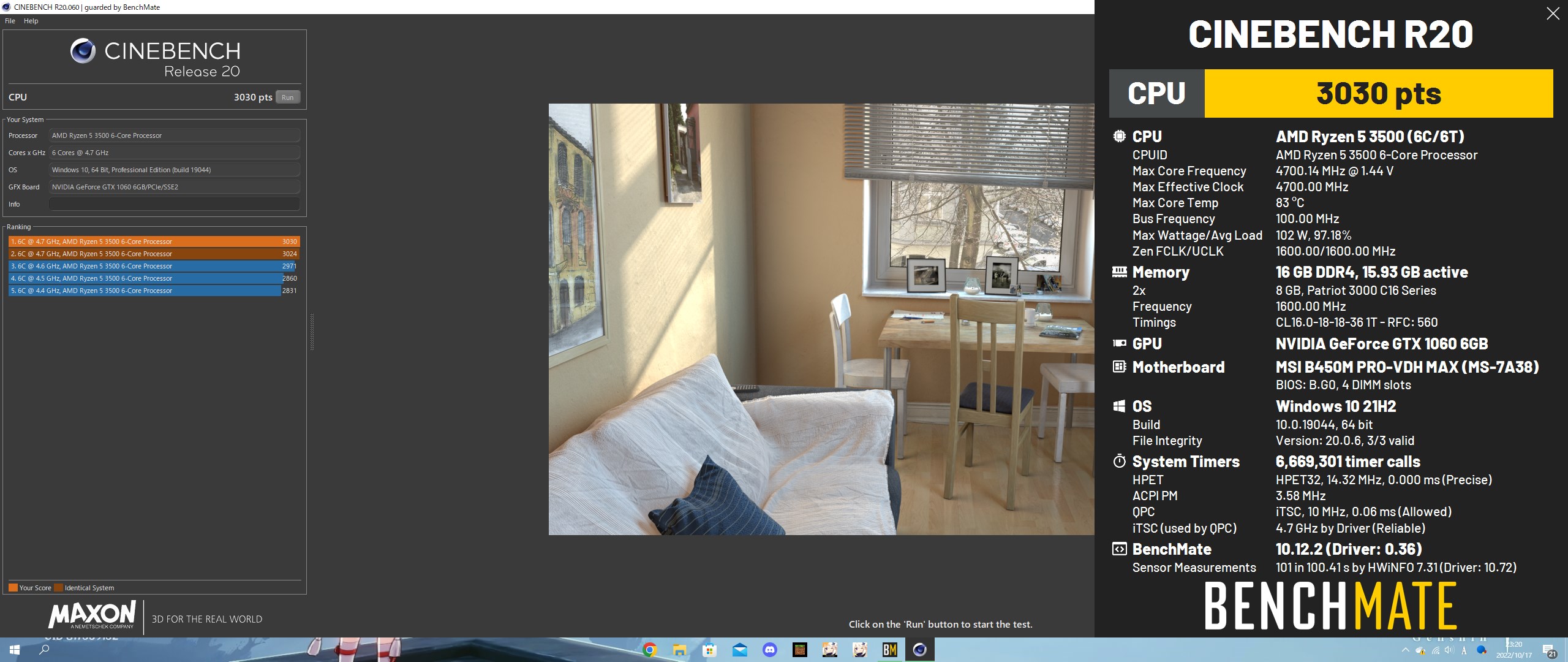1568x662 pixels.
Task: Click the yellow 3030 pts score banner
Action: tap(1379, 93)
